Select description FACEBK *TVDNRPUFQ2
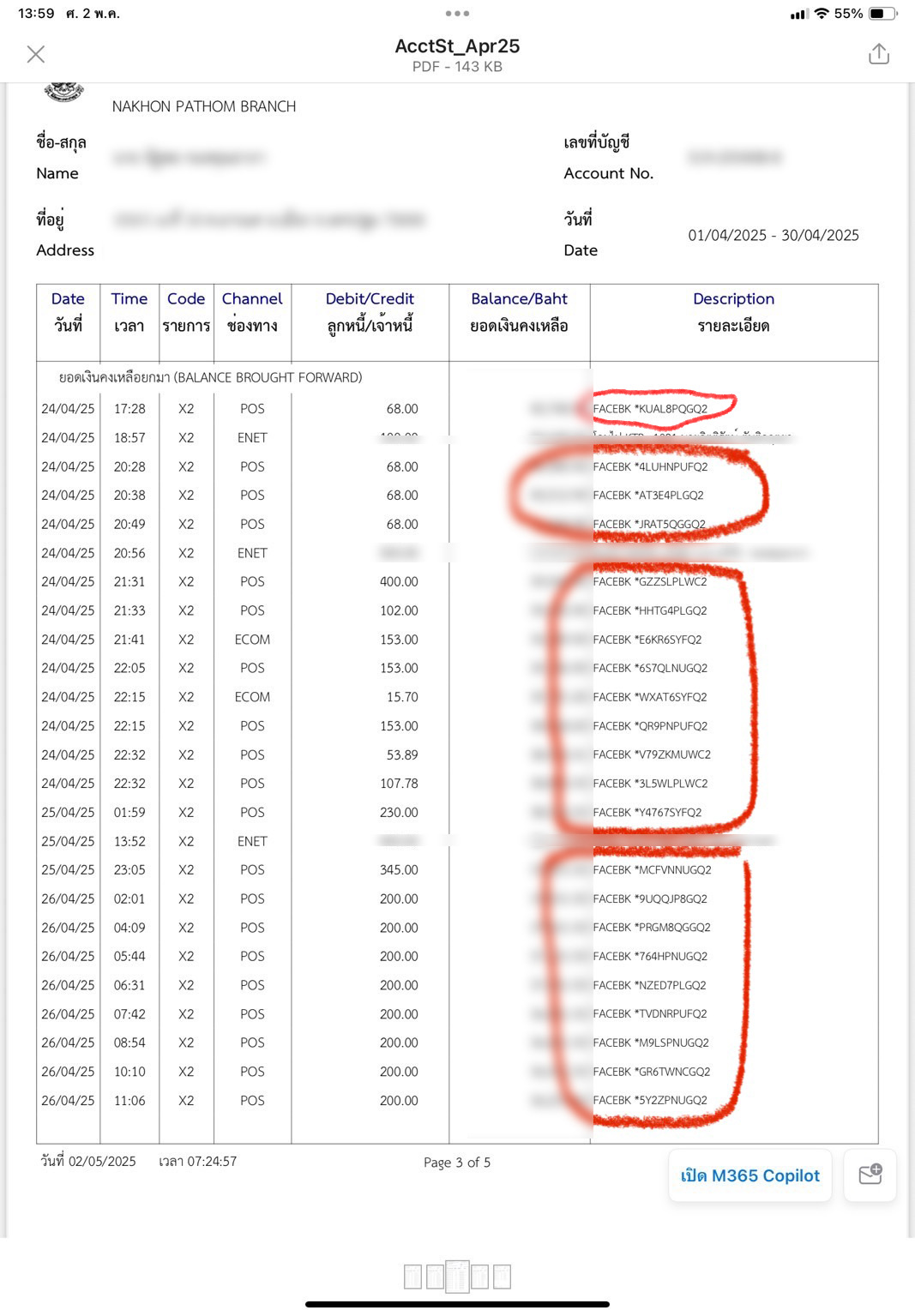Image resolution: width=915 pixels, height=1316 pixels. pos(650,1013)
